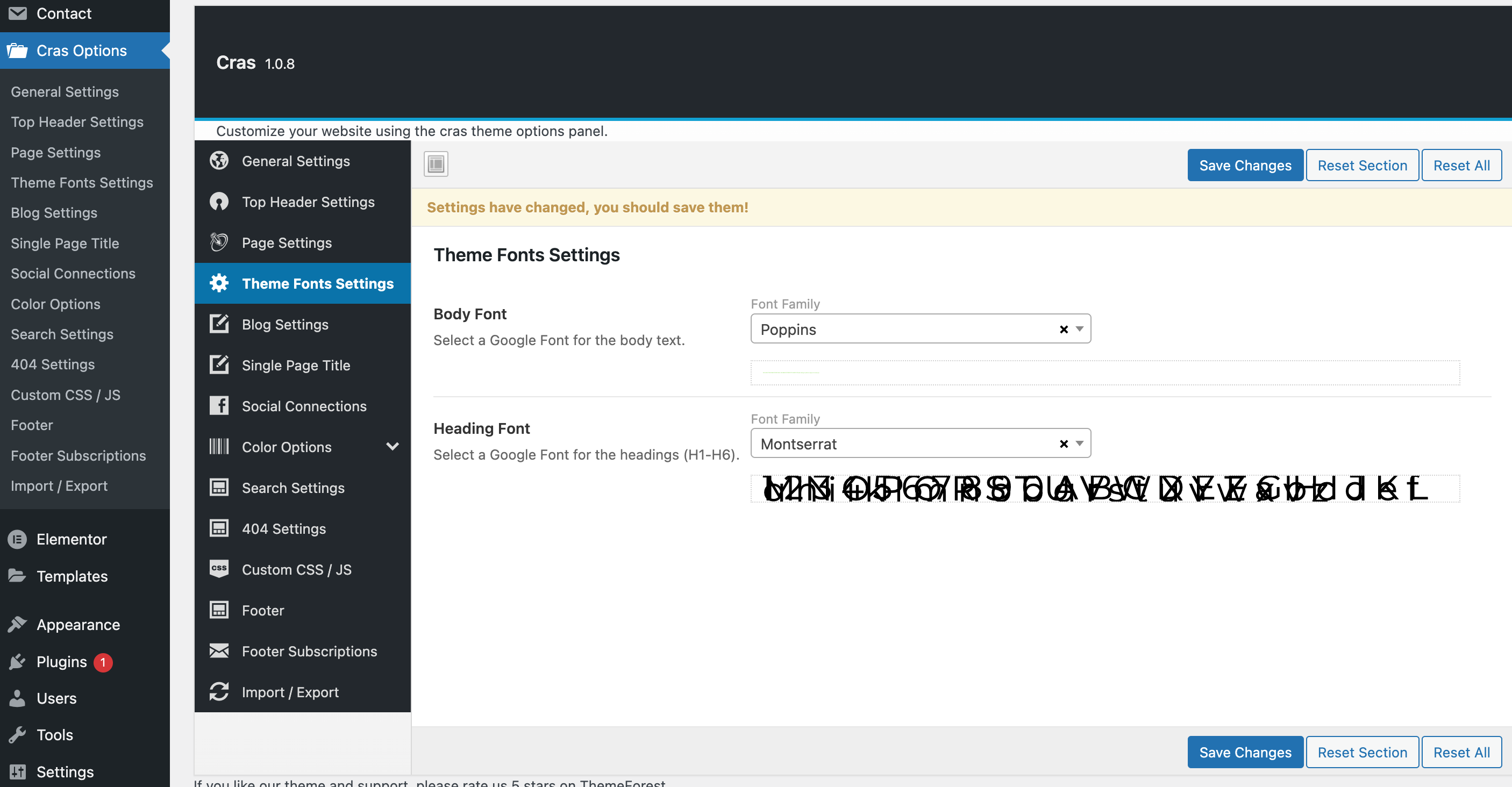Click the envelope icon for Footer Subscriptions
The height and width of the screenshot is (787, 1512).
pyautogui.click(x=219, y=651)
